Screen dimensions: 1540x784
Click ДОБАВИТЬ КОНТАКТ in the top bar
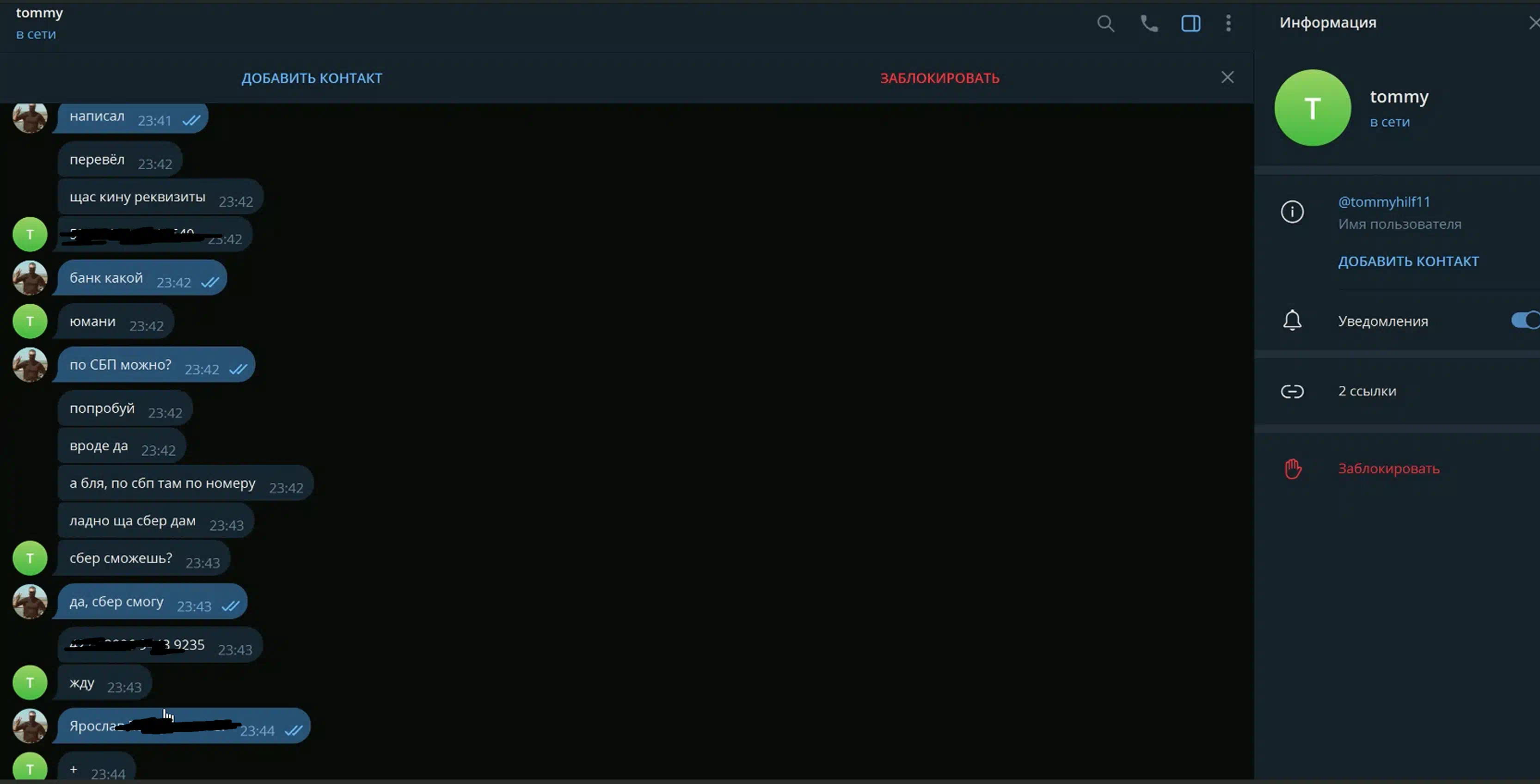coord(312,78)
